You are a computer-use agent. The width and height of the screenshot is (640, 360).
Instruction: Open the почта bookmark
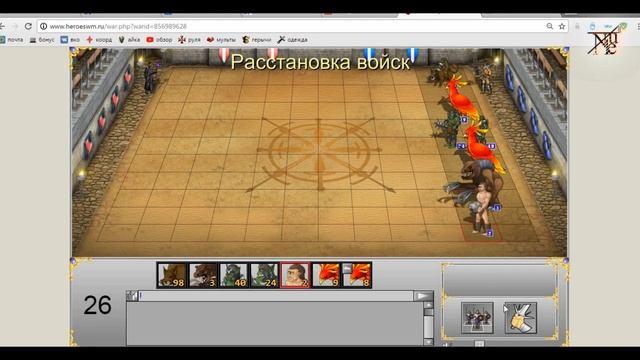pos(11,40)
